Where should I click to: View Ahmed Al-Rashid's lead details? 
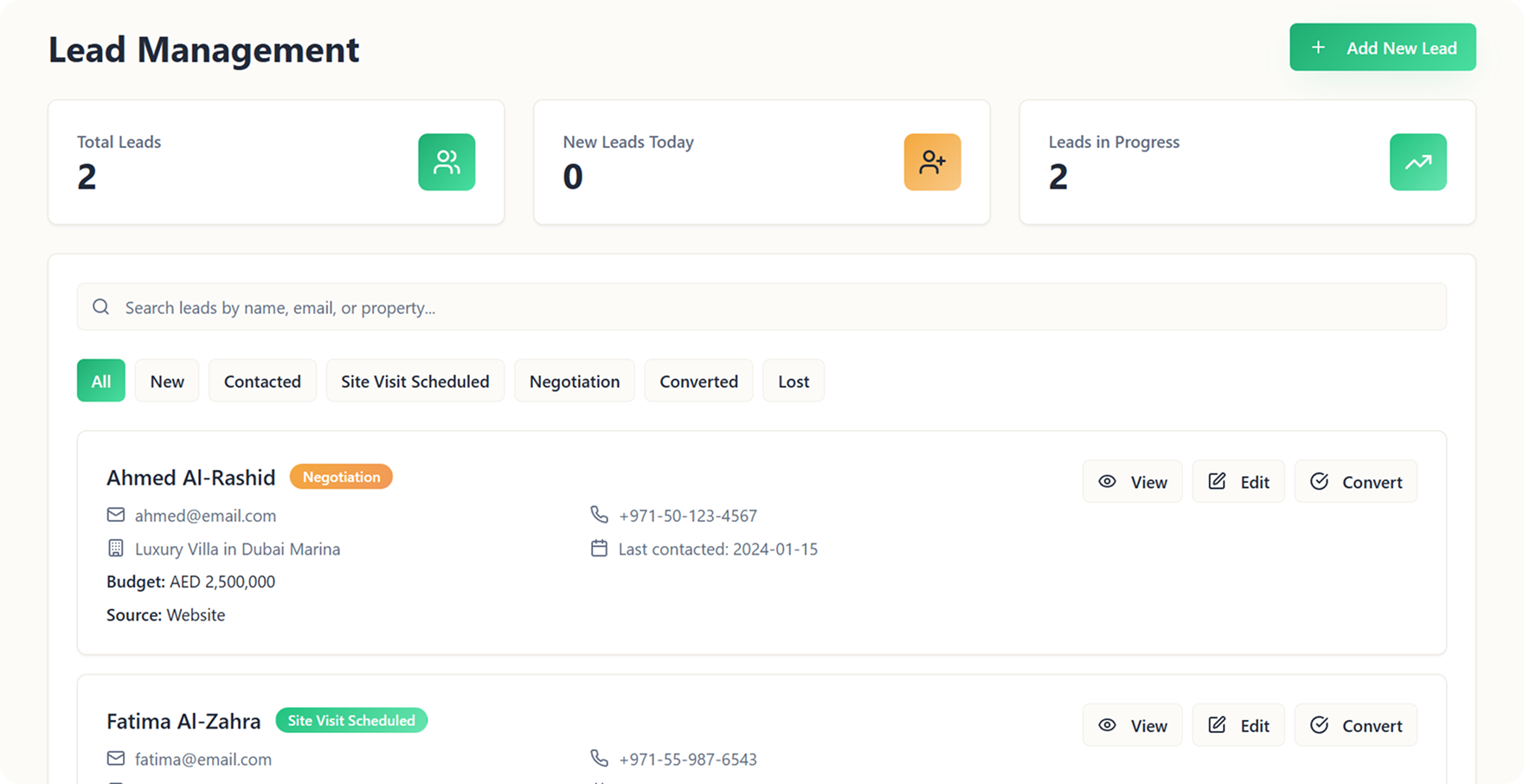click(1132, 481)
